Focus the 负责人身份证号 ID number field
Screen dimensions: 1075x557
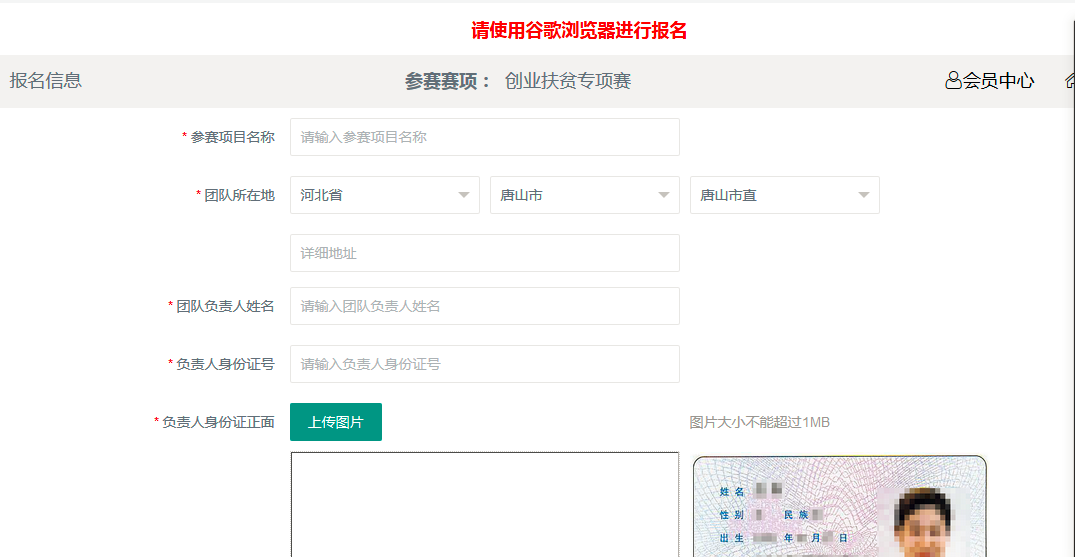pos(484,364)
